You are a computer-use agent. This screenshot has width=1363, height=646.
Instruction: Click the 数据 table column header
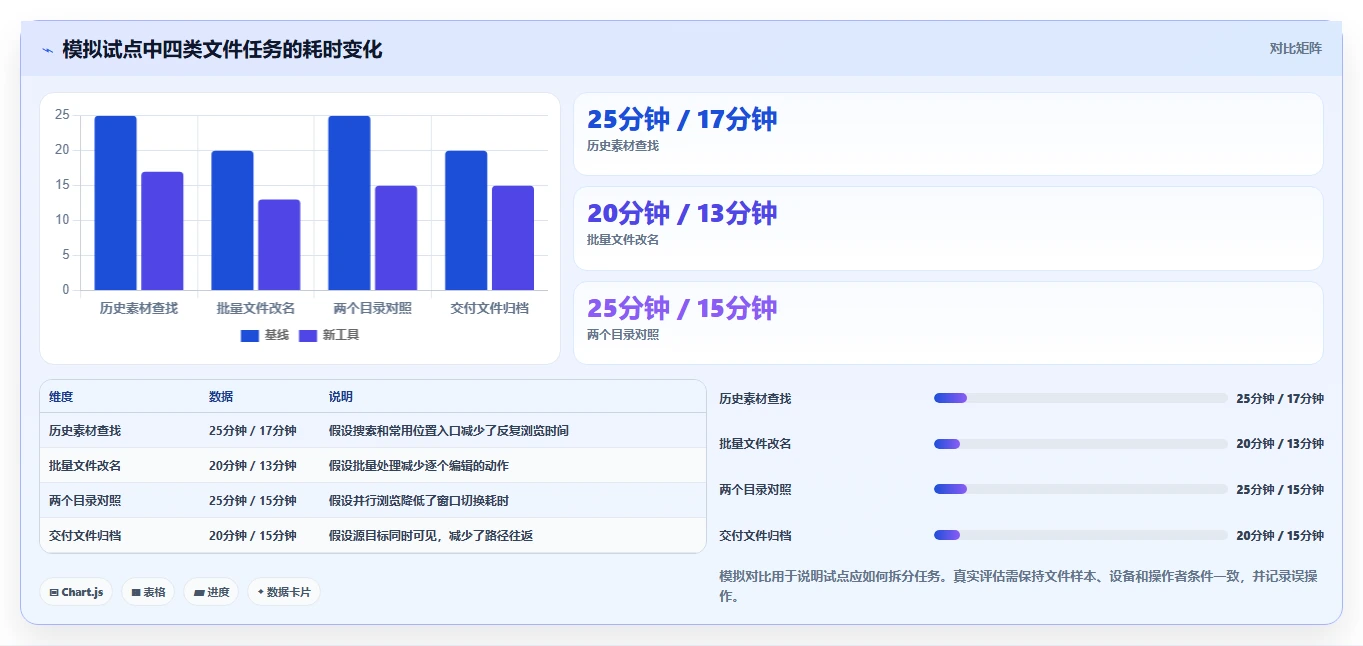221,397
